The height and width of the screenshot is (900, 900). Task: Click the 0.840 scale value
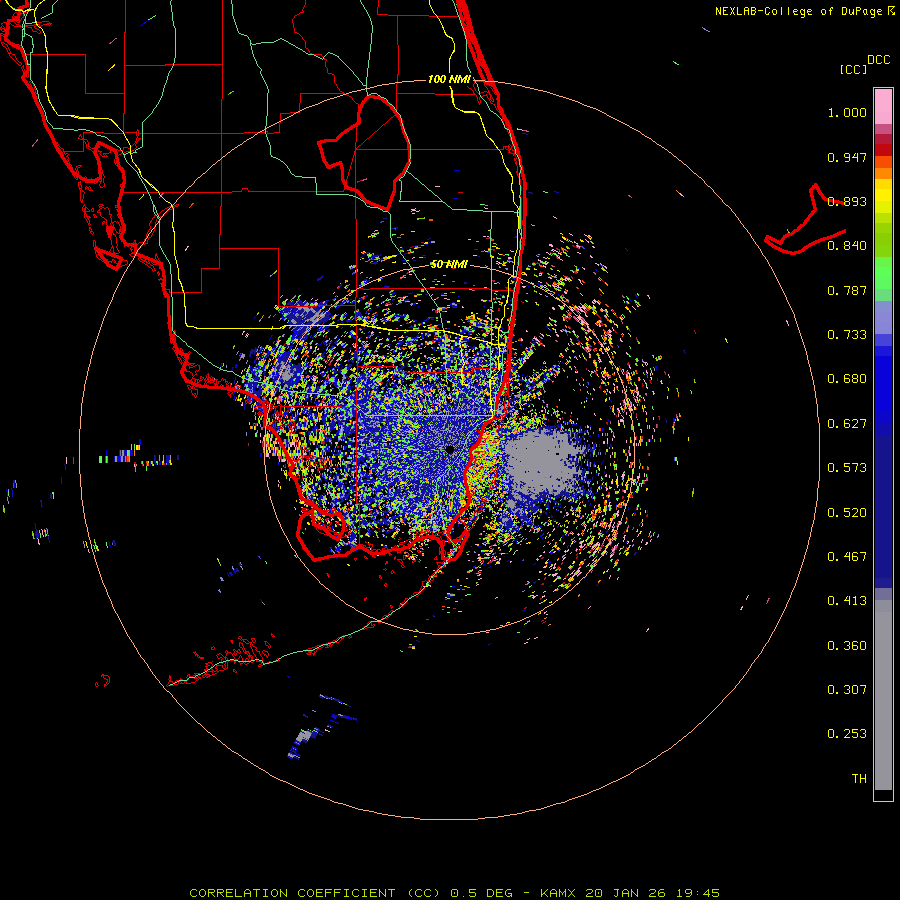[x=847, y=246]
